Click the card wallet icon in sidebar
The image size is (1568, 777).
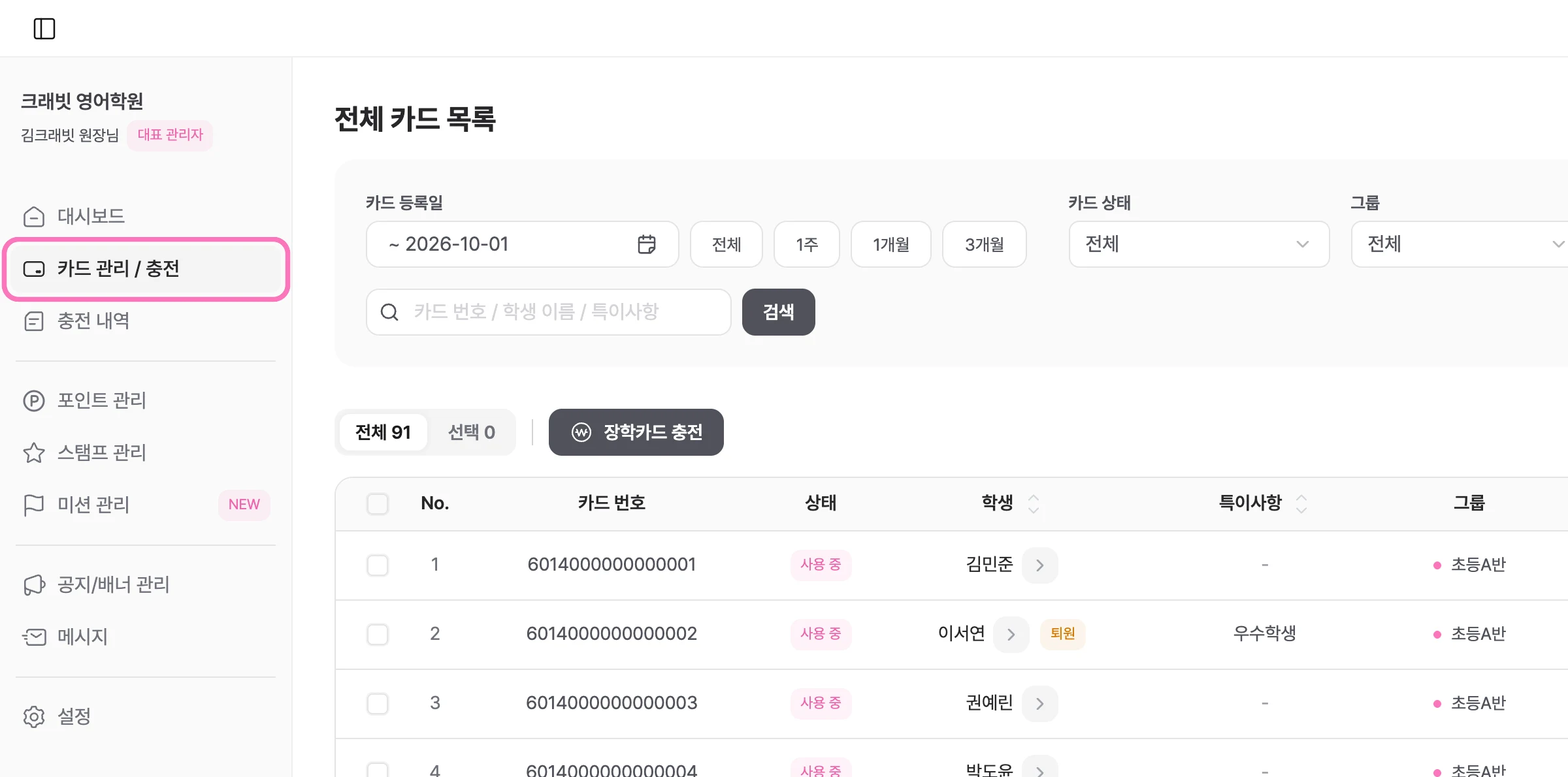(x=34, y=269)
